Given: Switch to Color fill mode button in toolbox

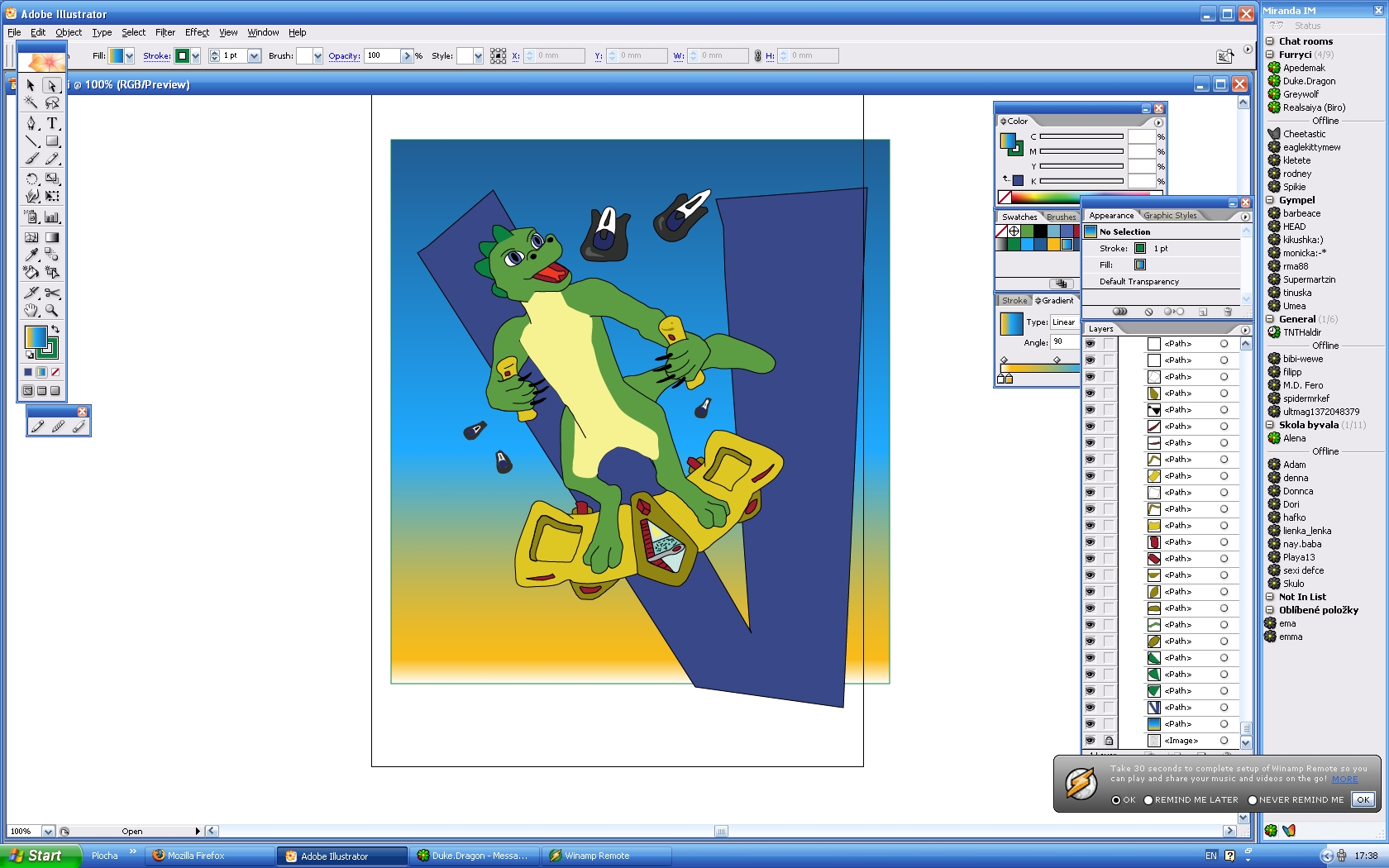Looking at the screenshot, I should [x=27, y=372].
